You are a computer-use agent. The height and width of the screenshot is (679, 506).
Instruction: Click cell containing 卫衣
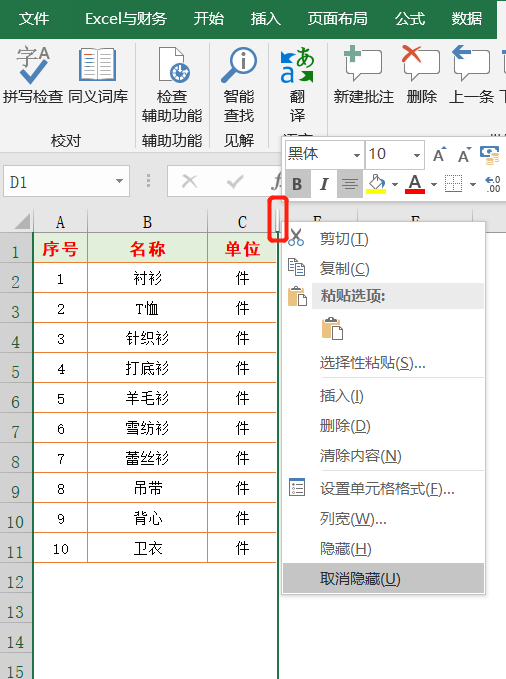tap(147, 548)
